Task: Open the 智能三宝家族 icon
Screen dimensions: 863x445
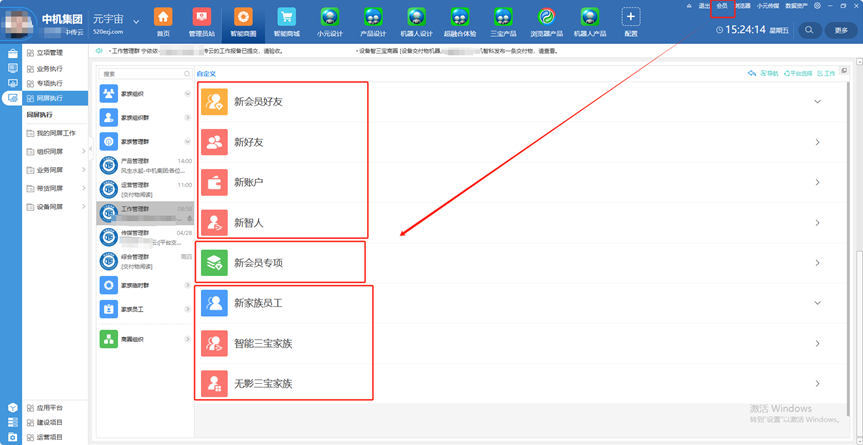Action: tap(214, 344)
